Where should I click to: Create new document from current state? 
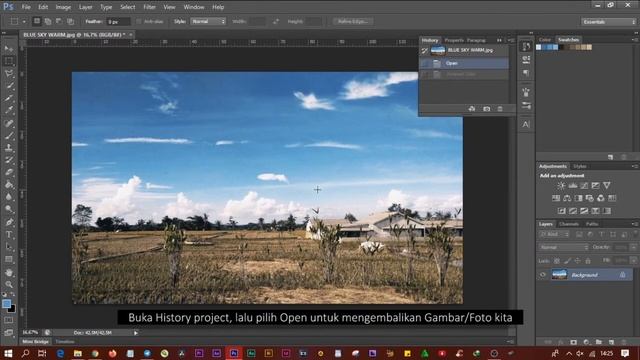(472, 109)
